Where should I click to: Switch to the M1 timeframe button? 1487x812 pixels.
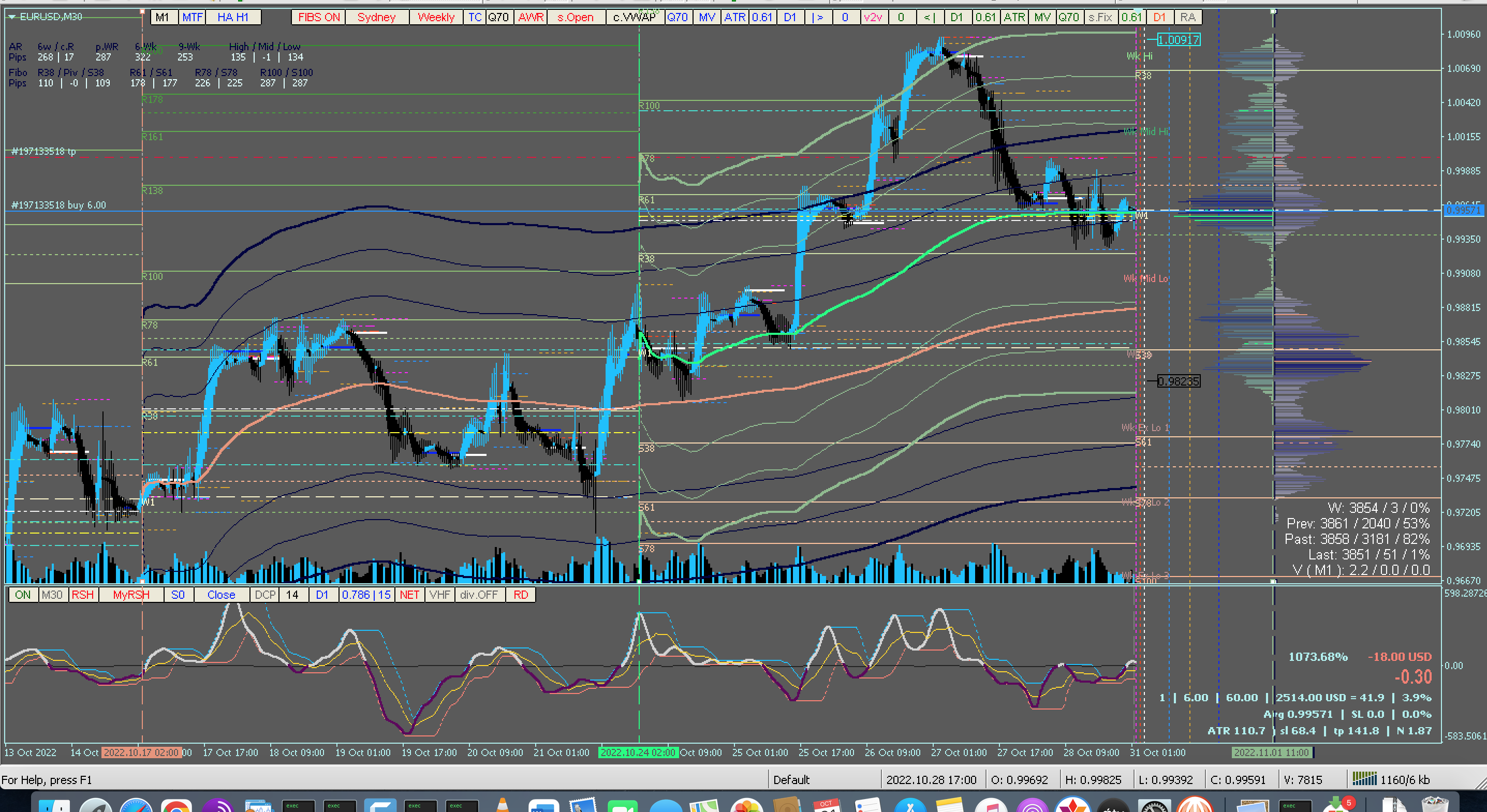click(x=163, y=17)
